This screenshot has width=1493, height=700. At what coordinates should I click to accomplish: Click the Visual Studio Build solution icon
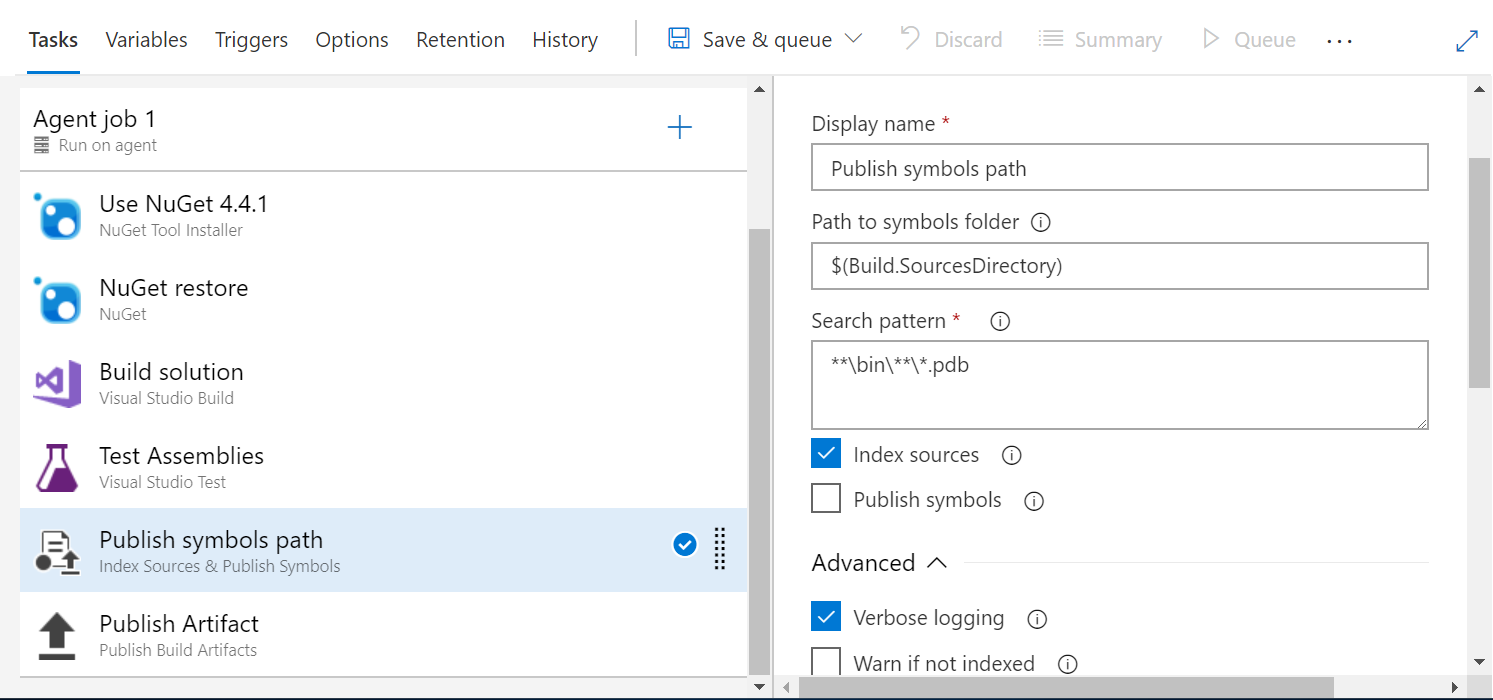click(58, 384)
